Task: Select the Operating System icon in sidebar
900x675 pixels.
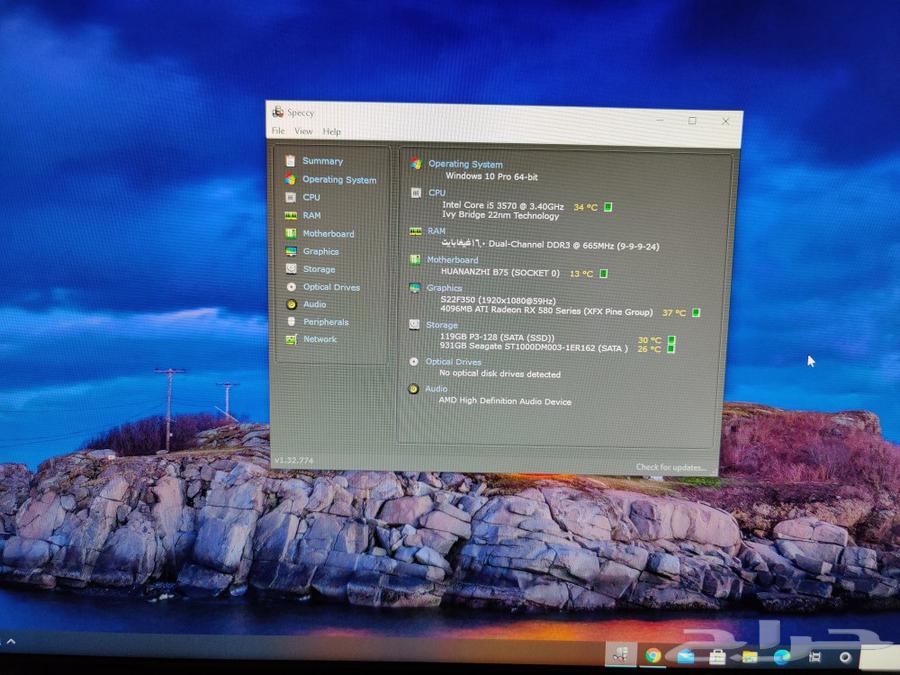Action: (x=290, y=179)
